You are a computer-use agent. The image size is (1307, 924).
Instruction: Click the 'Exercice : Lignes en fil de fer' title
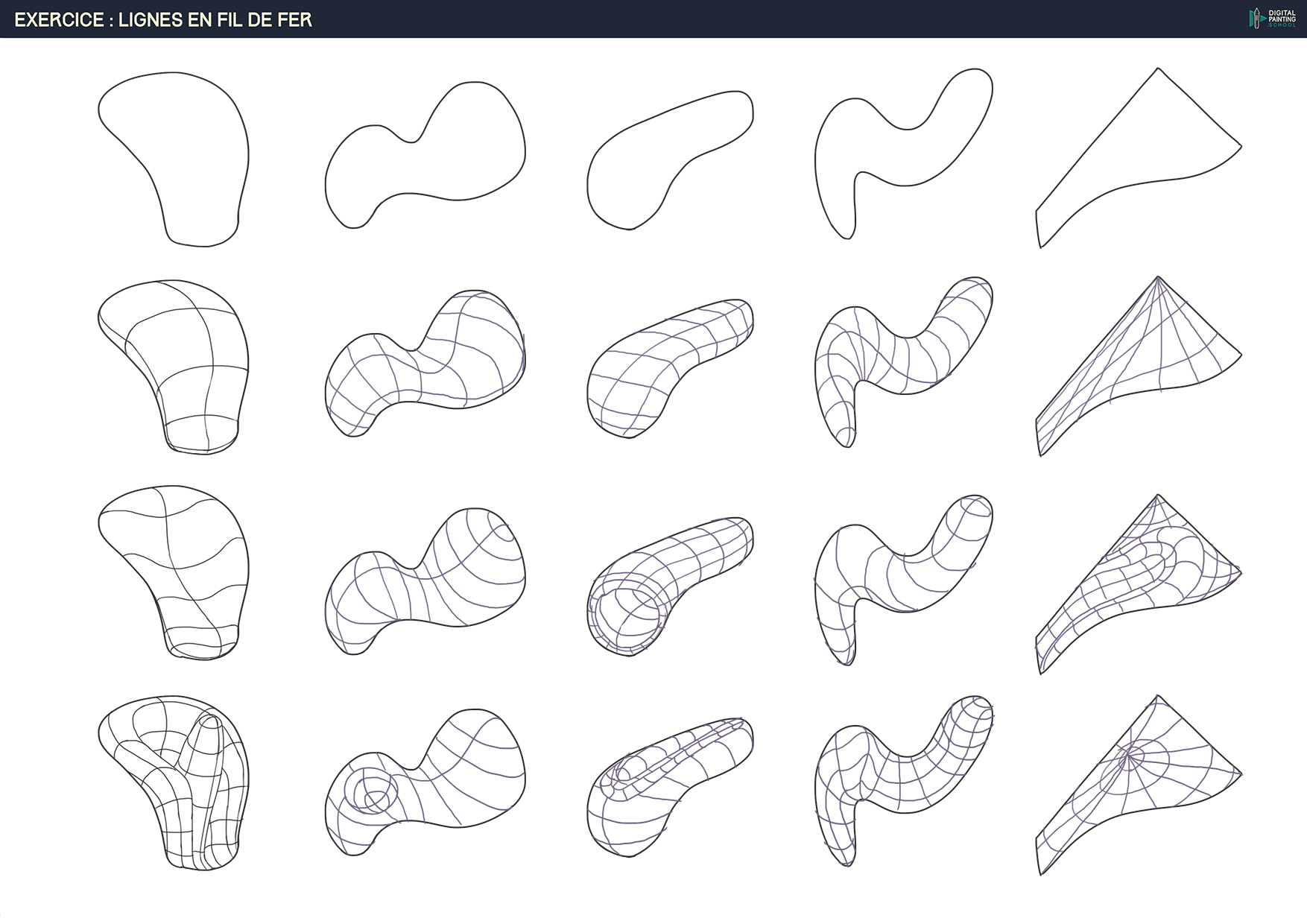[163, 20]
